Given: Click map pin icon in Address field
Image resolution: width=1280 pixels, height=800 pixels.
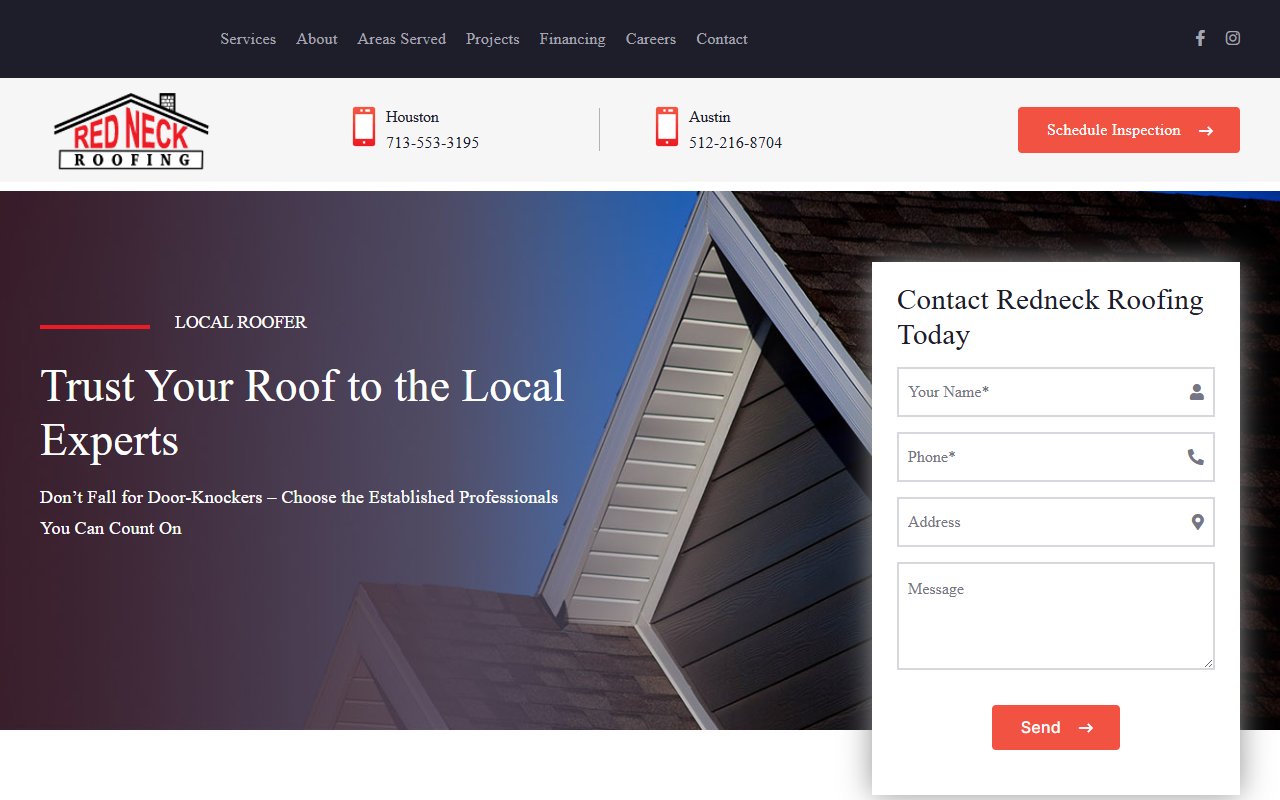Looking at the screenshot, I should click(x=1198, y=522).
